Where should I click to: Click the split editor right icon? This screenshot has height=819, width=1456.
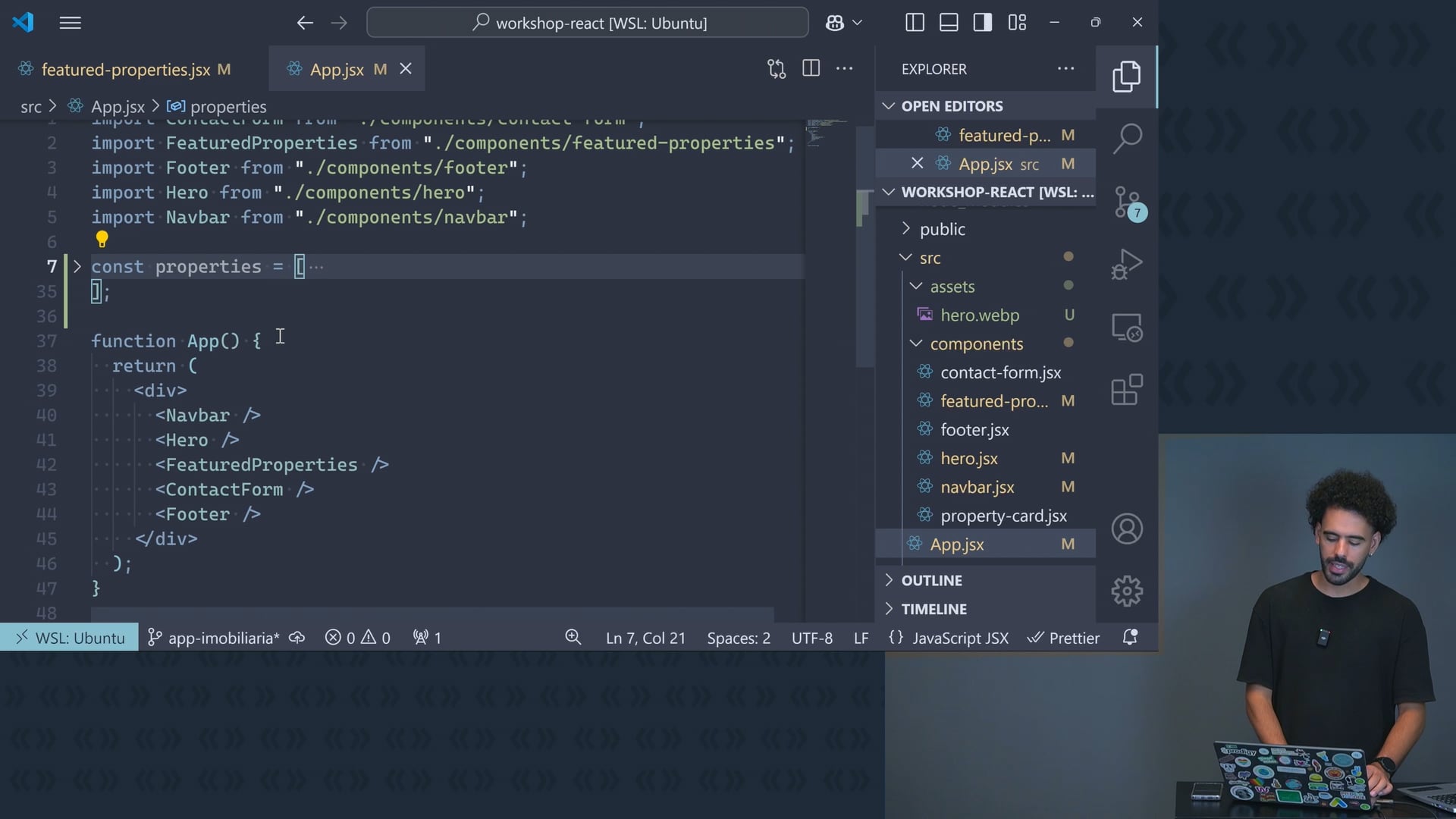(811, 69)
